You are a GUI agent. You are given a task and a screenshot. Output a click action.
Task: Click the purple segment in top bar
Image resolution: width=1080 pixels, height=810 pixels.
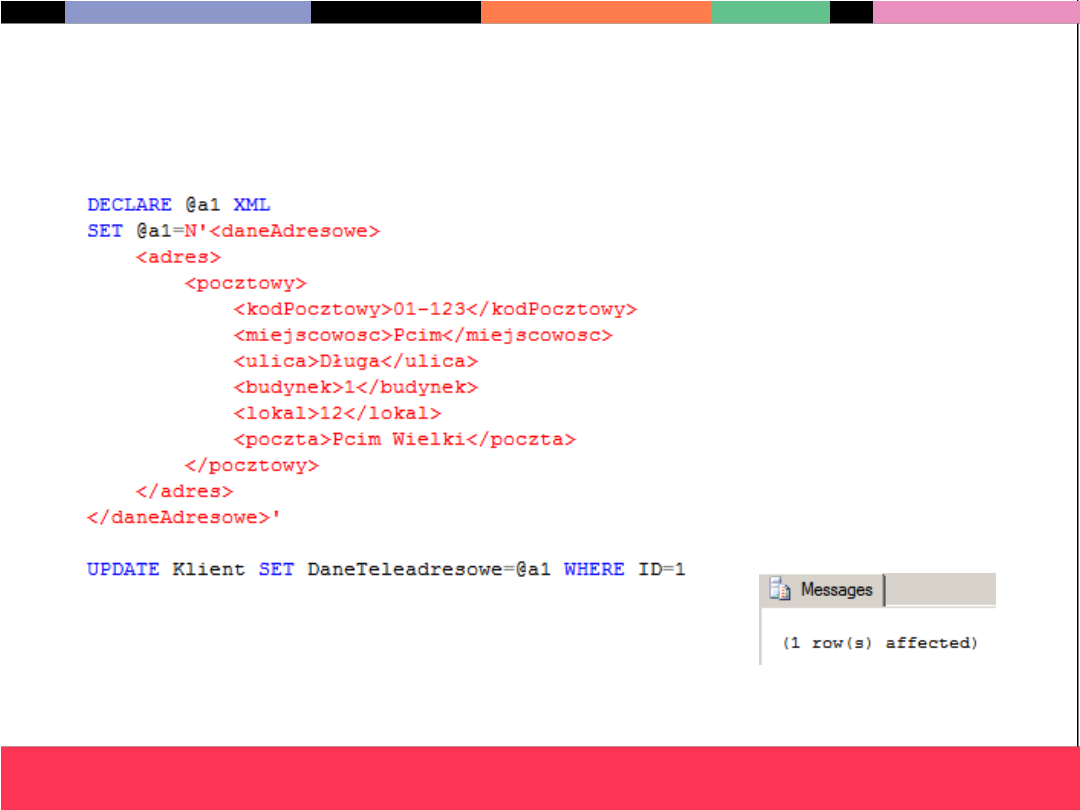pos(188,12)
